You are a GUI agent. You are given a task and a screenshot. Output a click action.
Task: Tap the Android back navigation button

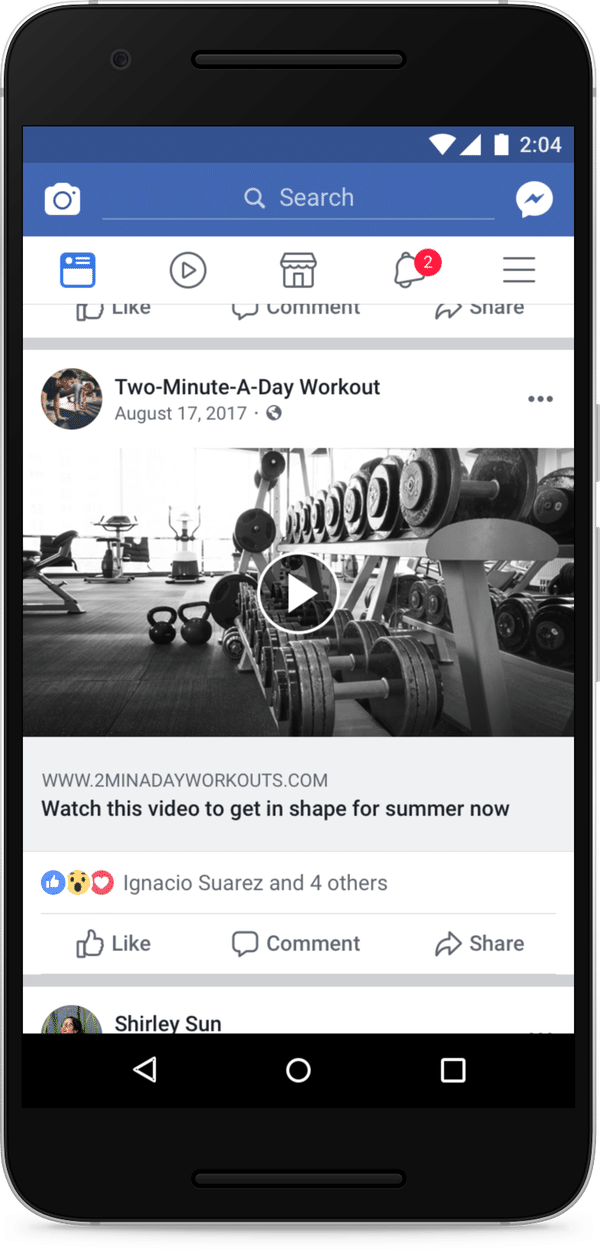coord(145,1070)
